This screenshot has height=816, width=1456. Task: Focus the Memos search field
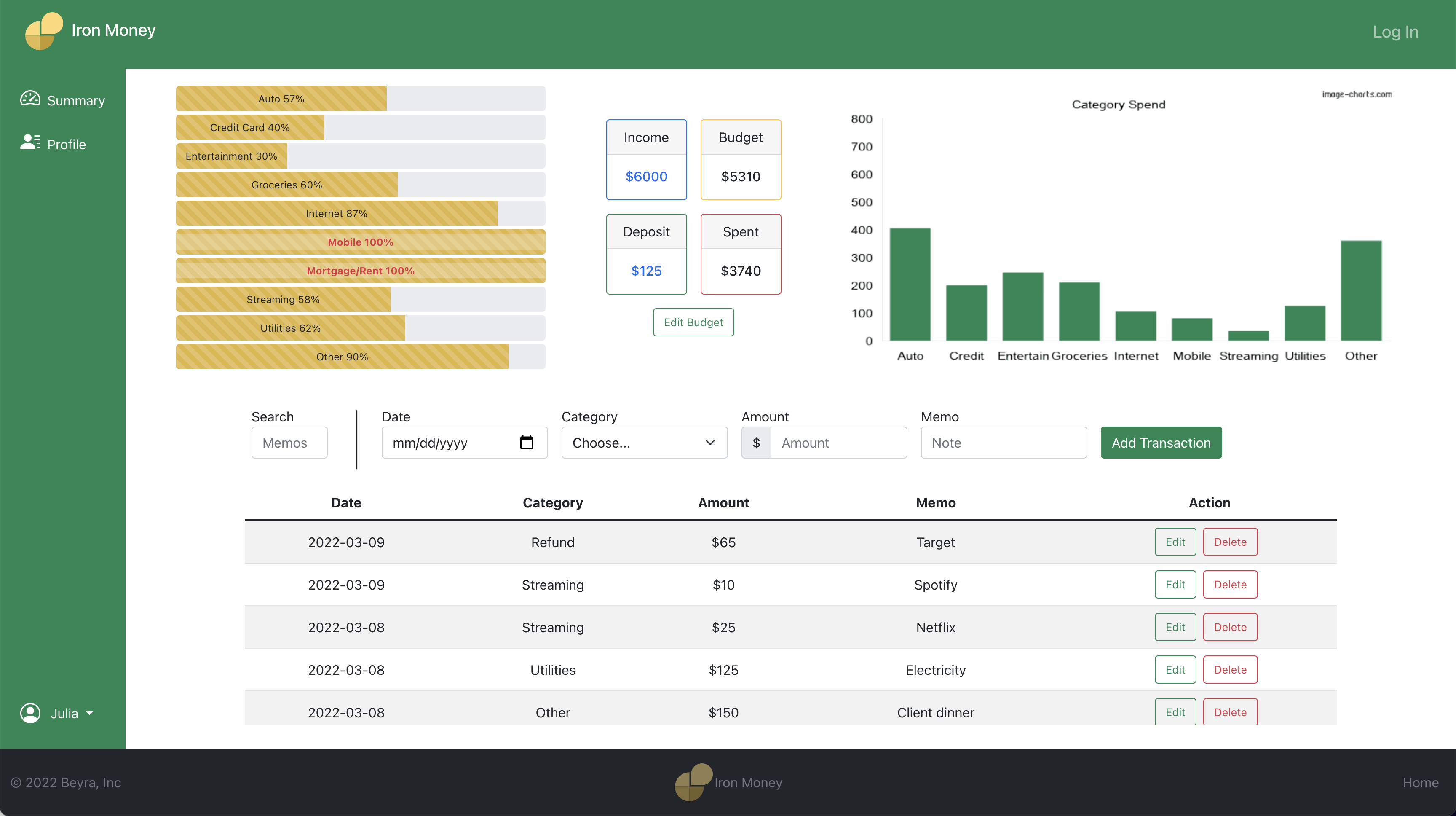(x=289, y=443)
